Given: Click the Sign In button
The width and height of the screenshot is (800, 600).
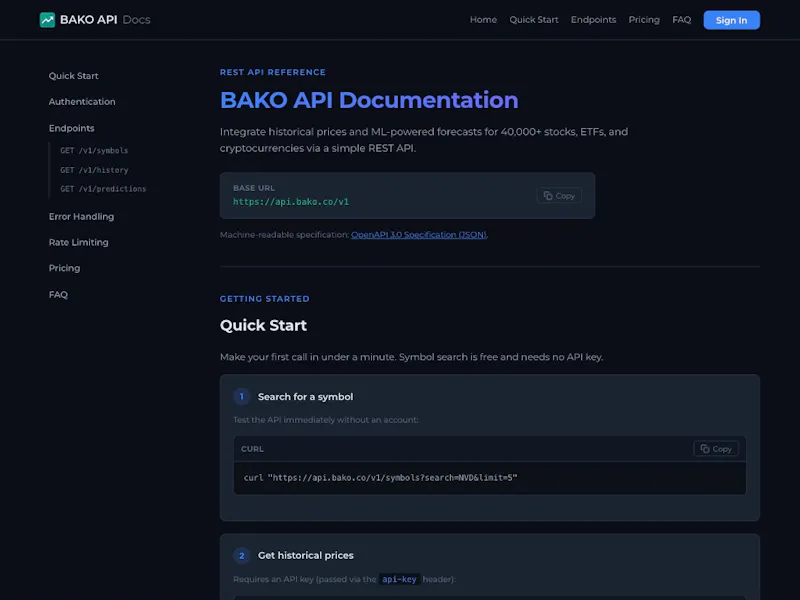Looking at the screenshot, I should click(x=731, y=20).
